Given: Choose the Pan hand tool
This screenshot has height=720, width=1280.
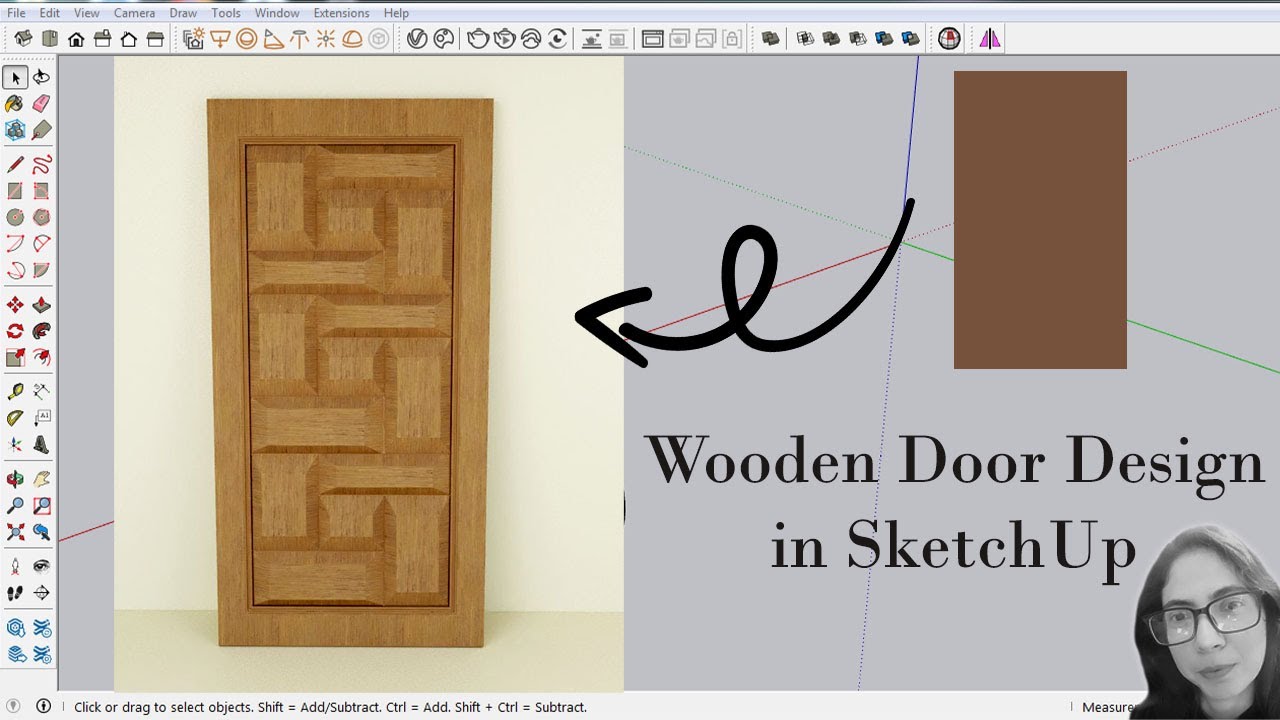Looking at the screenshot, I should click(41, 480).
